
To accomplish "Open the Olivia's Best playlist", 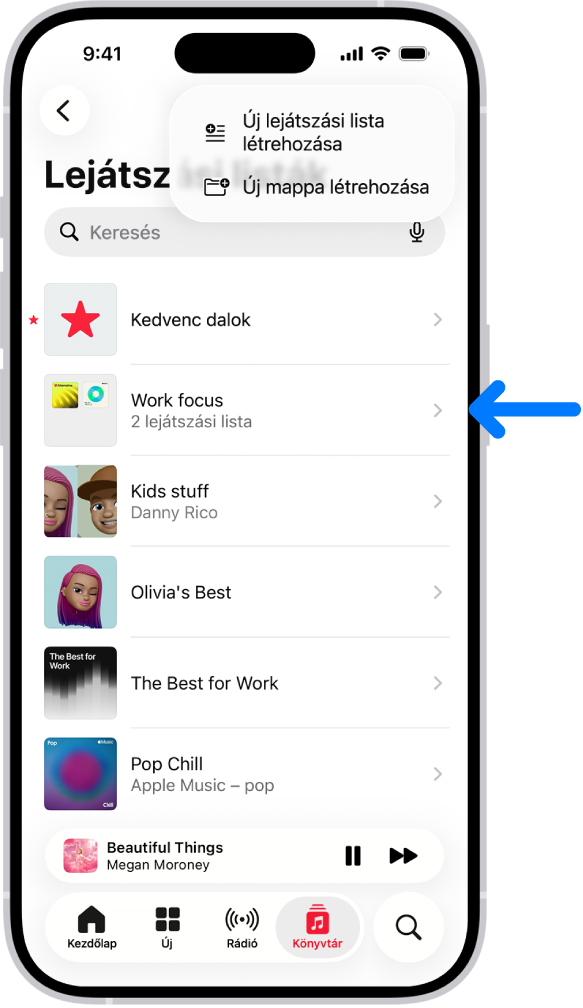I will point(247,592).
